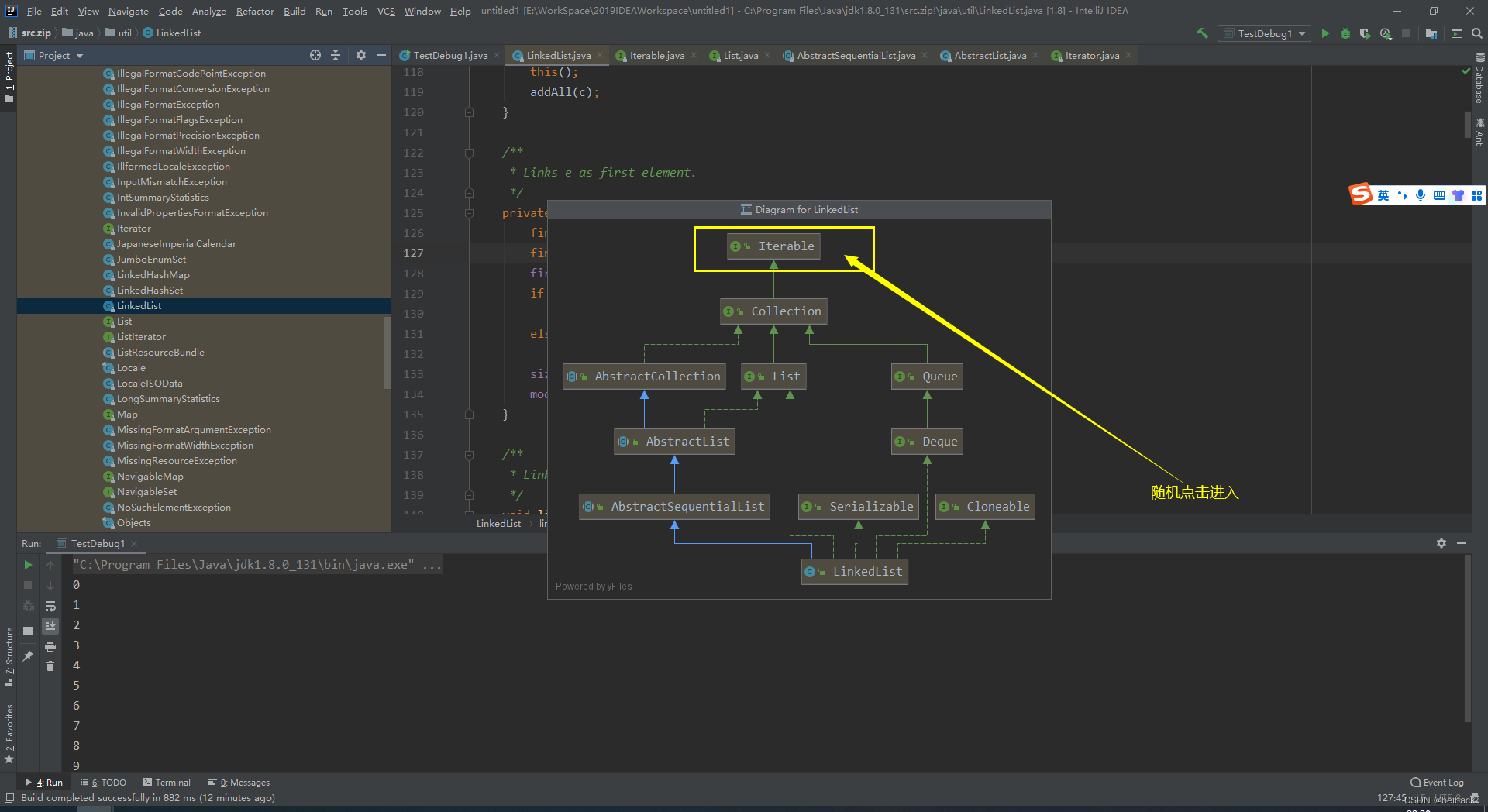1488x812 pixels.
Task: Click the Sogou microphone voice input icon
Action: 1421,195
